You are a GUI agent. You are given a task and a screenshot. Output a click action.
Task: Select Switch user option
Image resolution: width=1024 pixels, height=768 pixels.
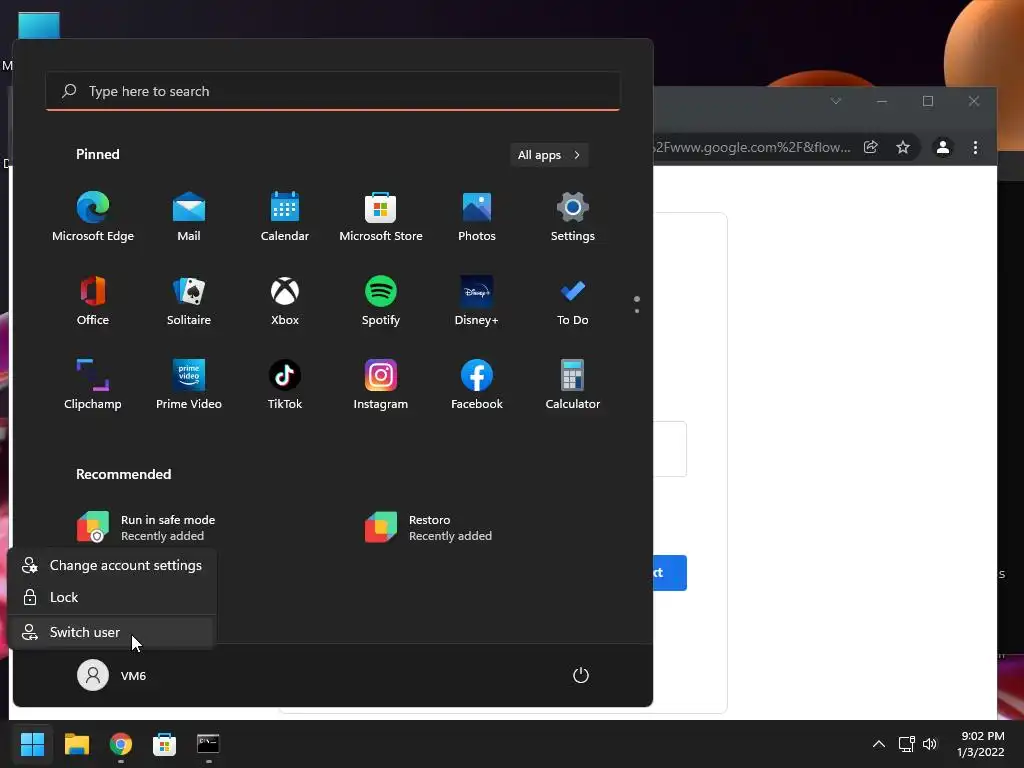pyautogui.click(x=112, y=632)
